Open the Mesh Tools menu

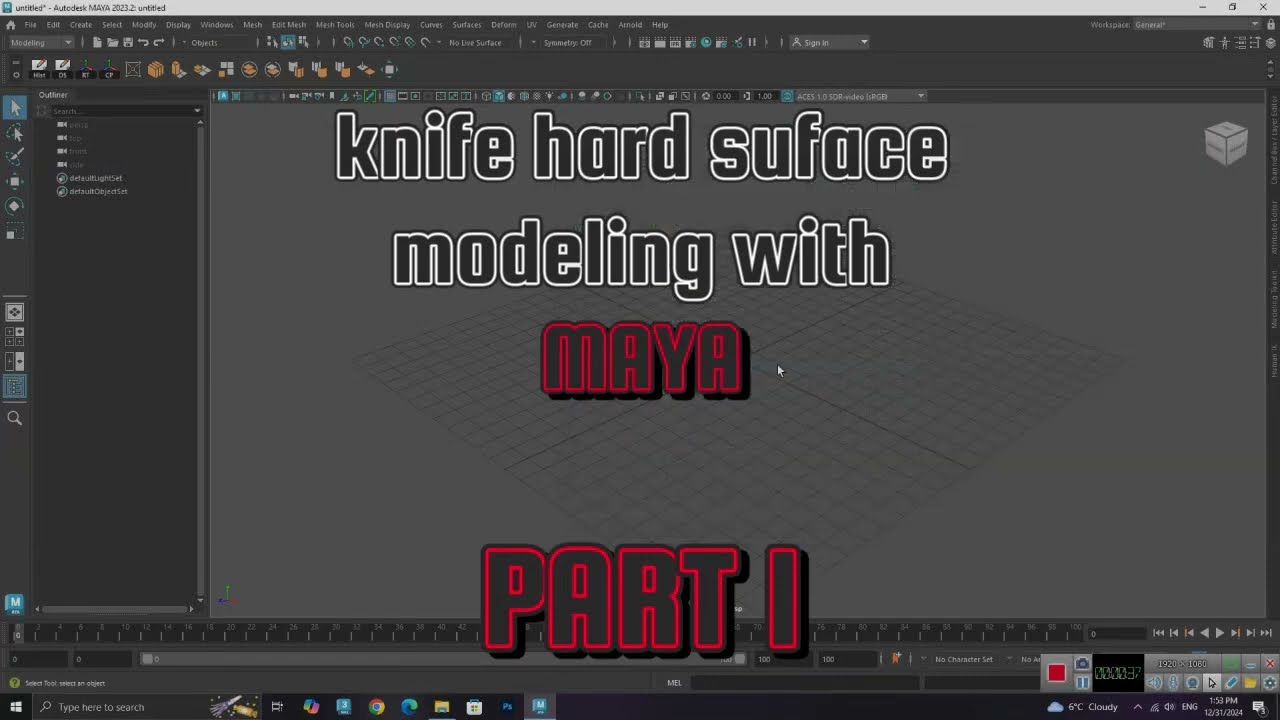click(335, 24)
